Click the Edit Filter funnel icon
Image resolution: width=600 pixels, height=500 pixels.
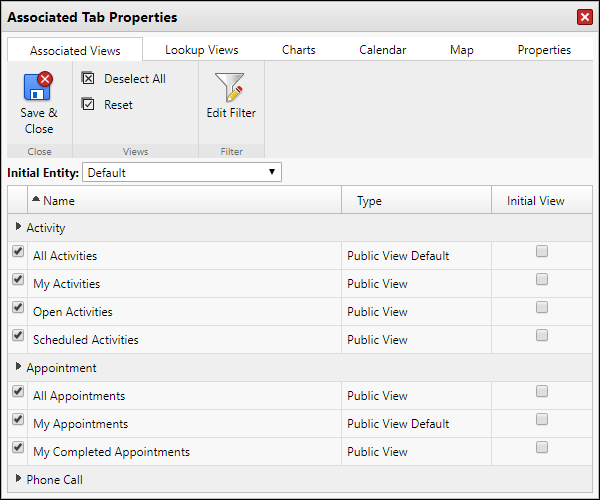pyautogui.click(x=230, y=88)
